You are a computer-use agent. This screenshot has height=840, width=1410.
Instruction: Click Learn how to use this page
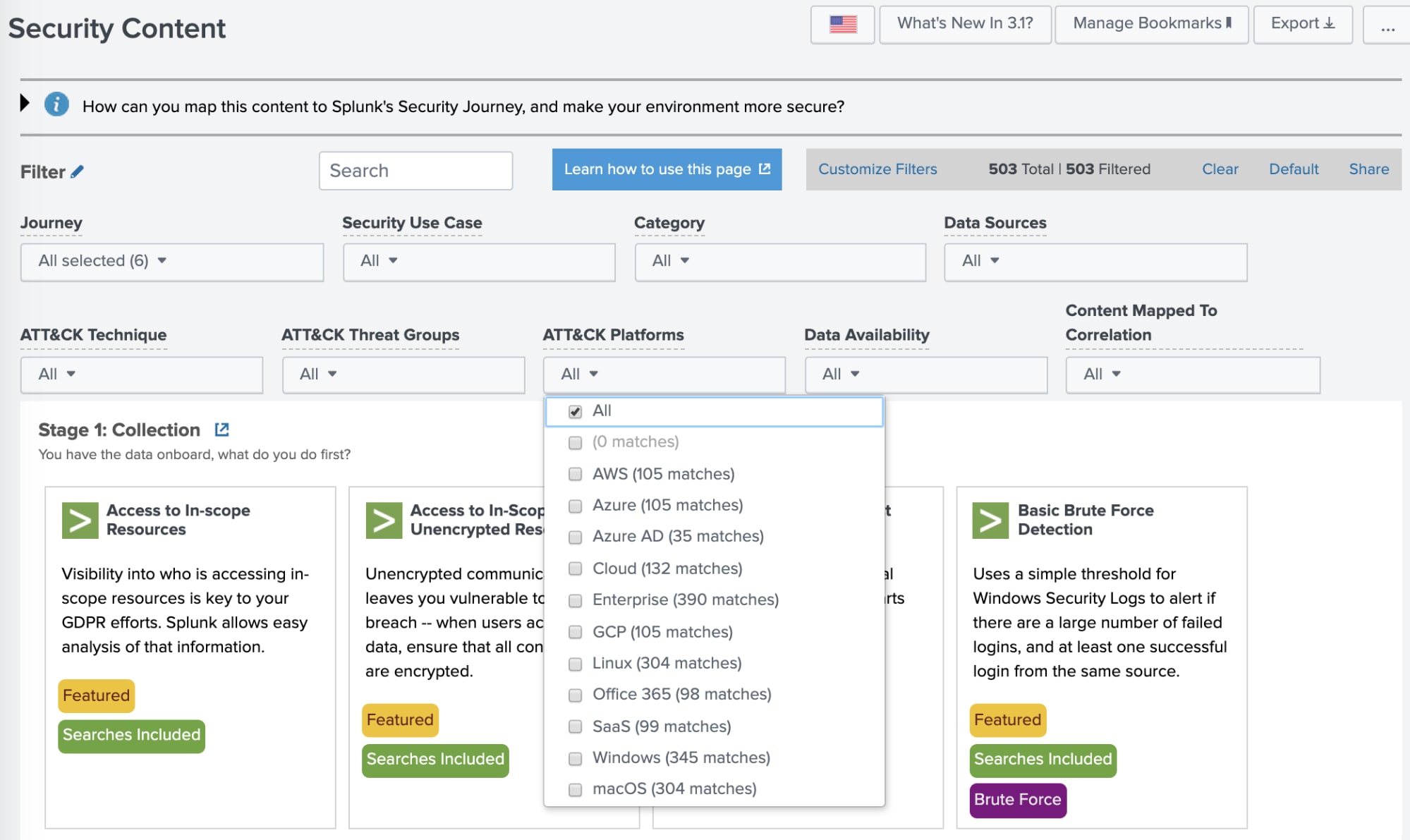pos(667,169)
